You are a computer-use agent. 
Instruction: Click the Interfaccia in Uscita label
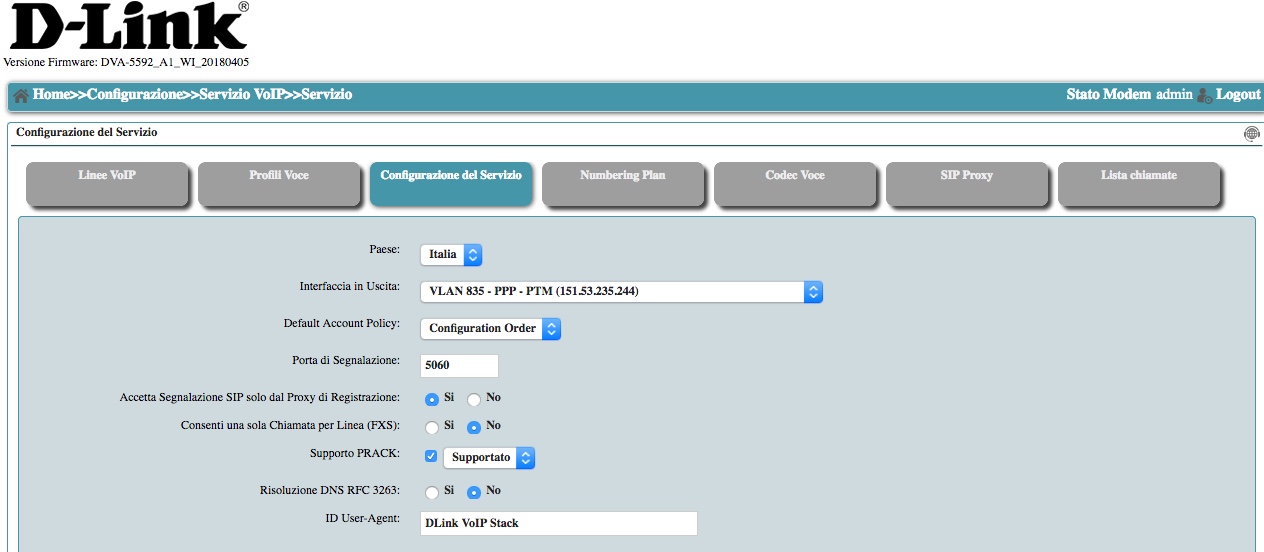(x=350, y=286)
